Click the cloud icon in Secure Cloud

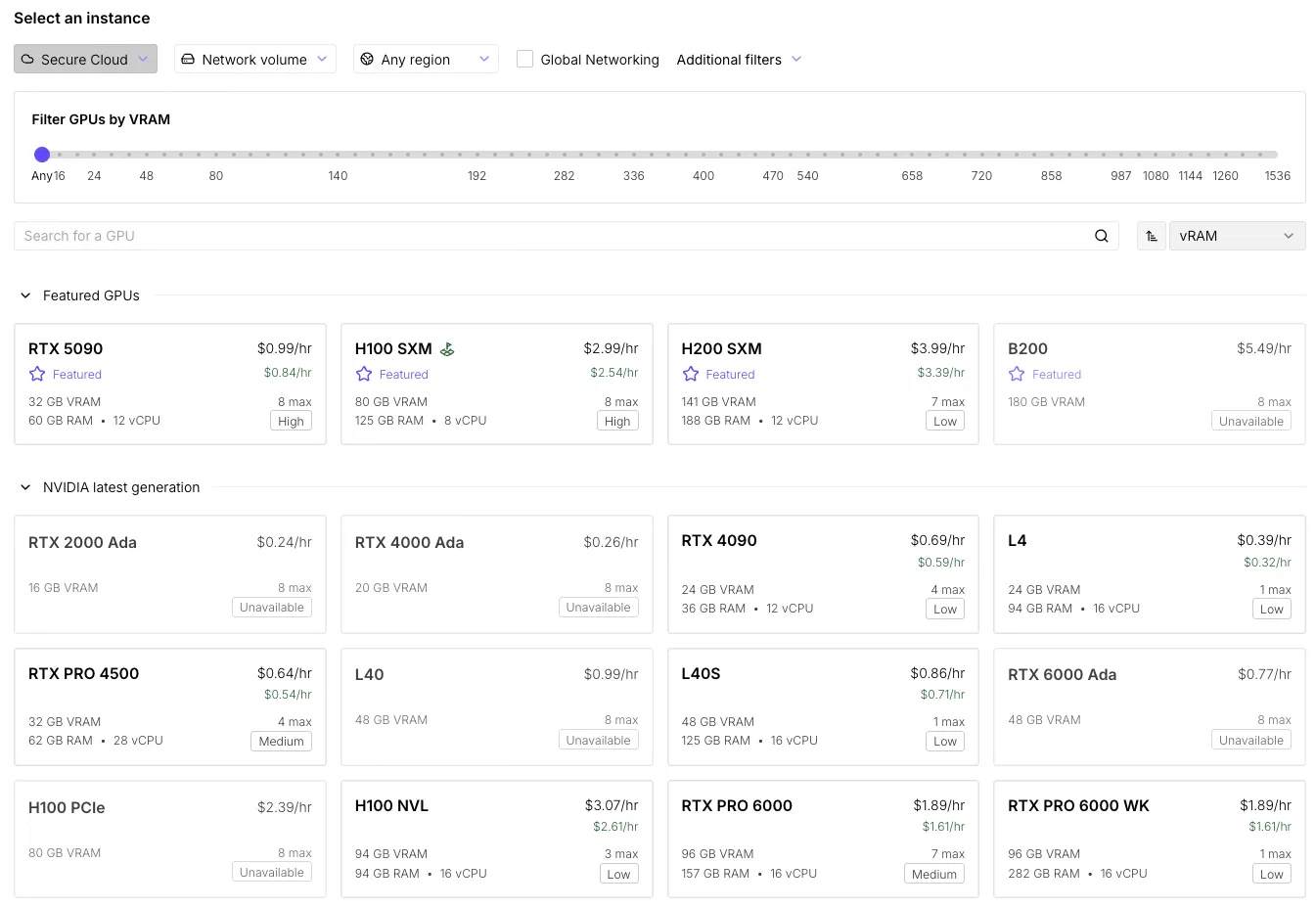tap(27, 59)
